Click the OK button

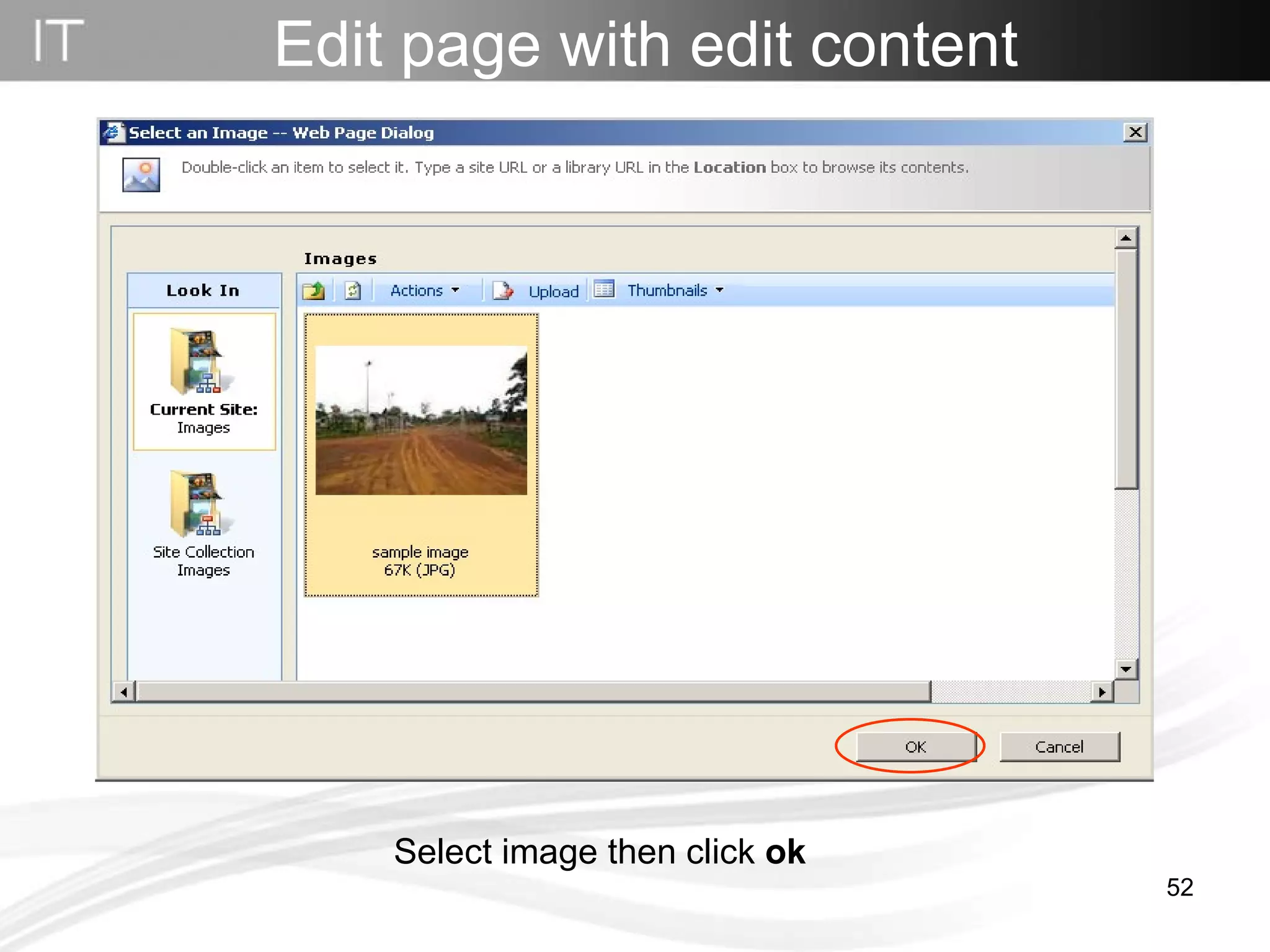916,747
